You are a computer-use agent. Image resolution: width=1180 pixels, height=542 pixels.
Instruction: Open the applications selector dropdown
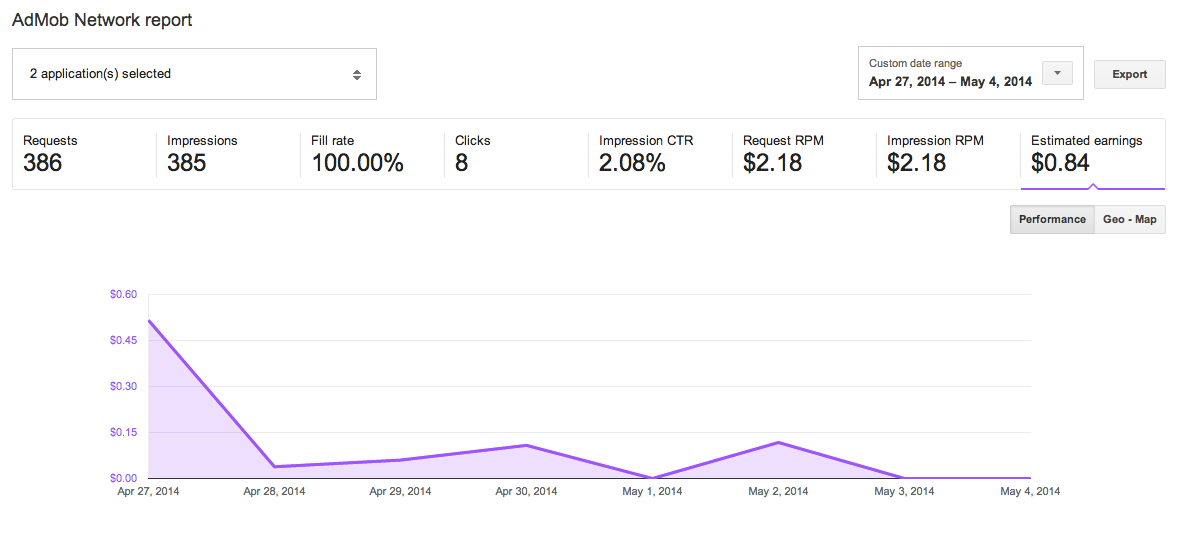(x=194, y=74)
